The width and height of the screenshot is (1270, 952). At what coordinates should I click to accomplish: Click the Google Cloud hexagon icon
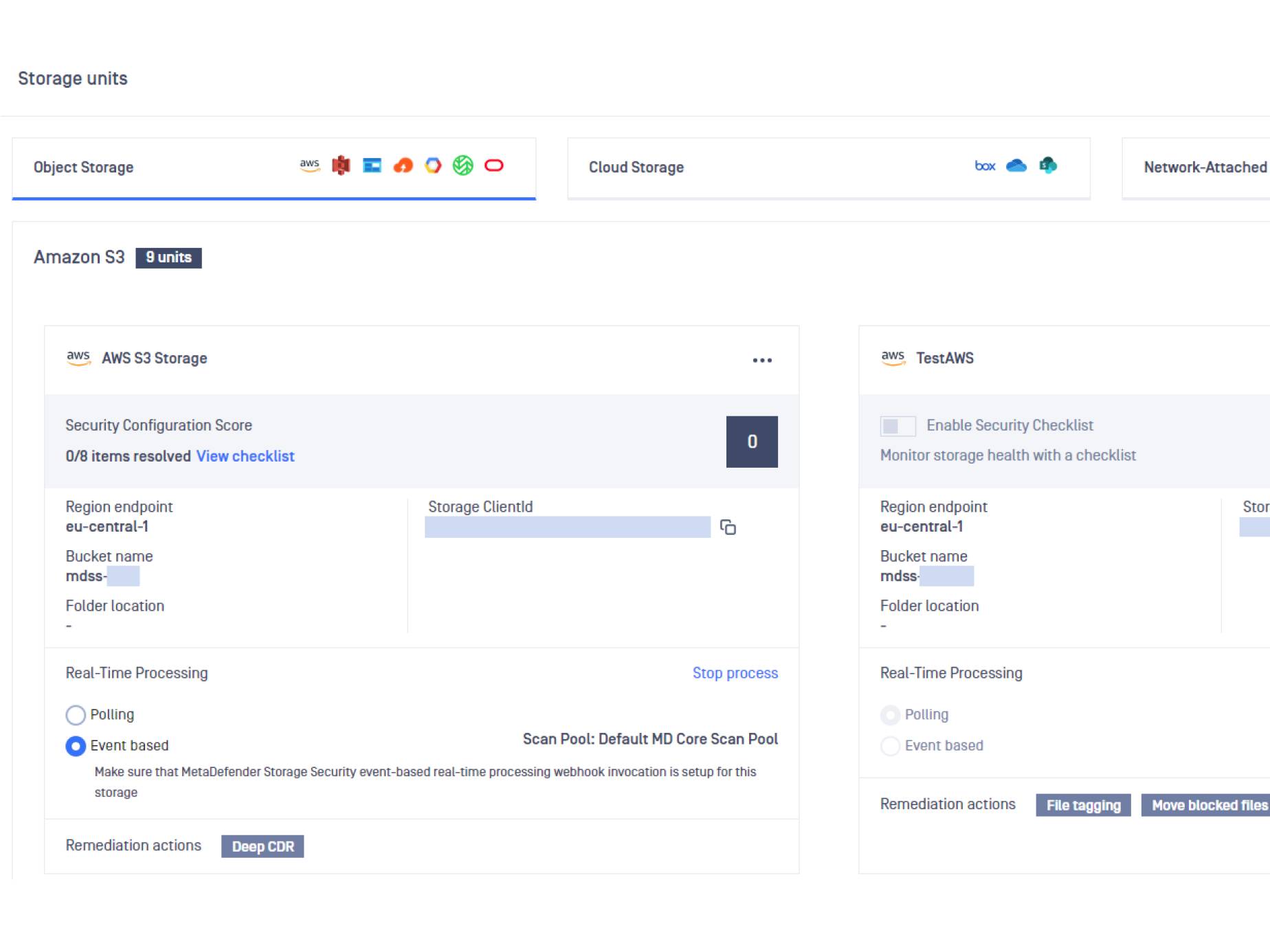(433, 166)
